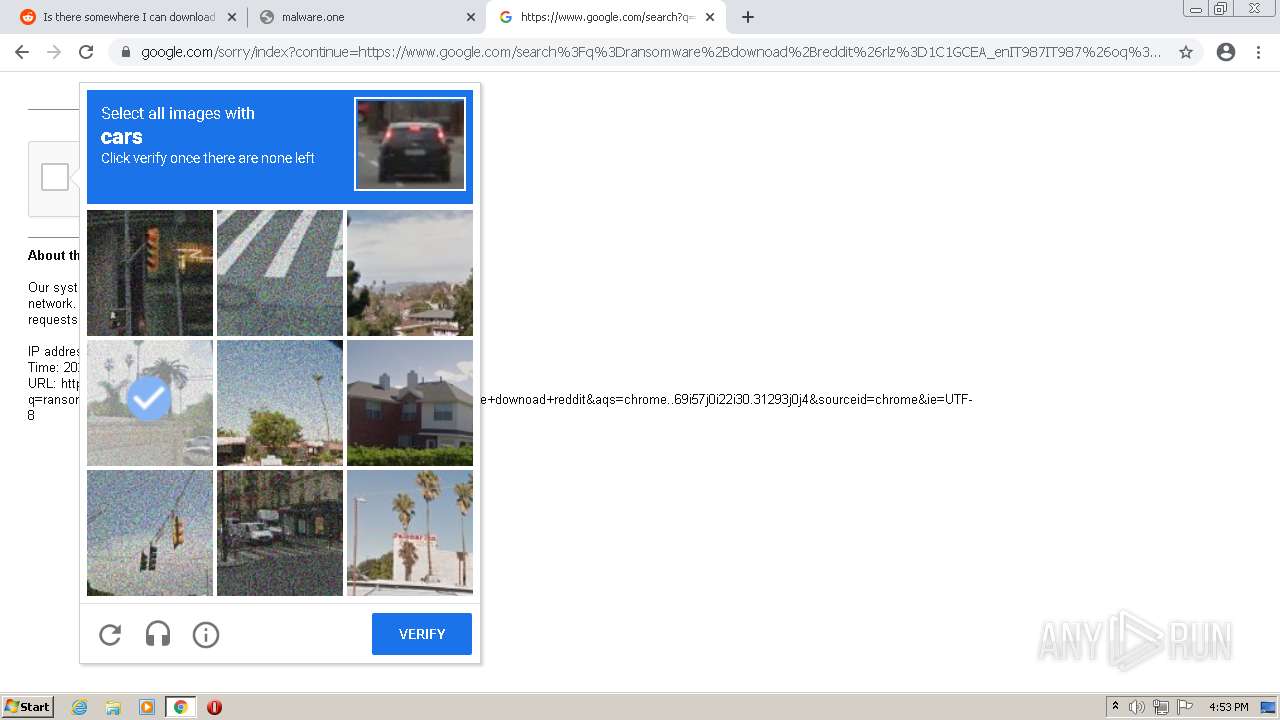Viewport: 1280px width, 720px height.
Task: Show hidden system tray icons
Action: coord(1115,707)
